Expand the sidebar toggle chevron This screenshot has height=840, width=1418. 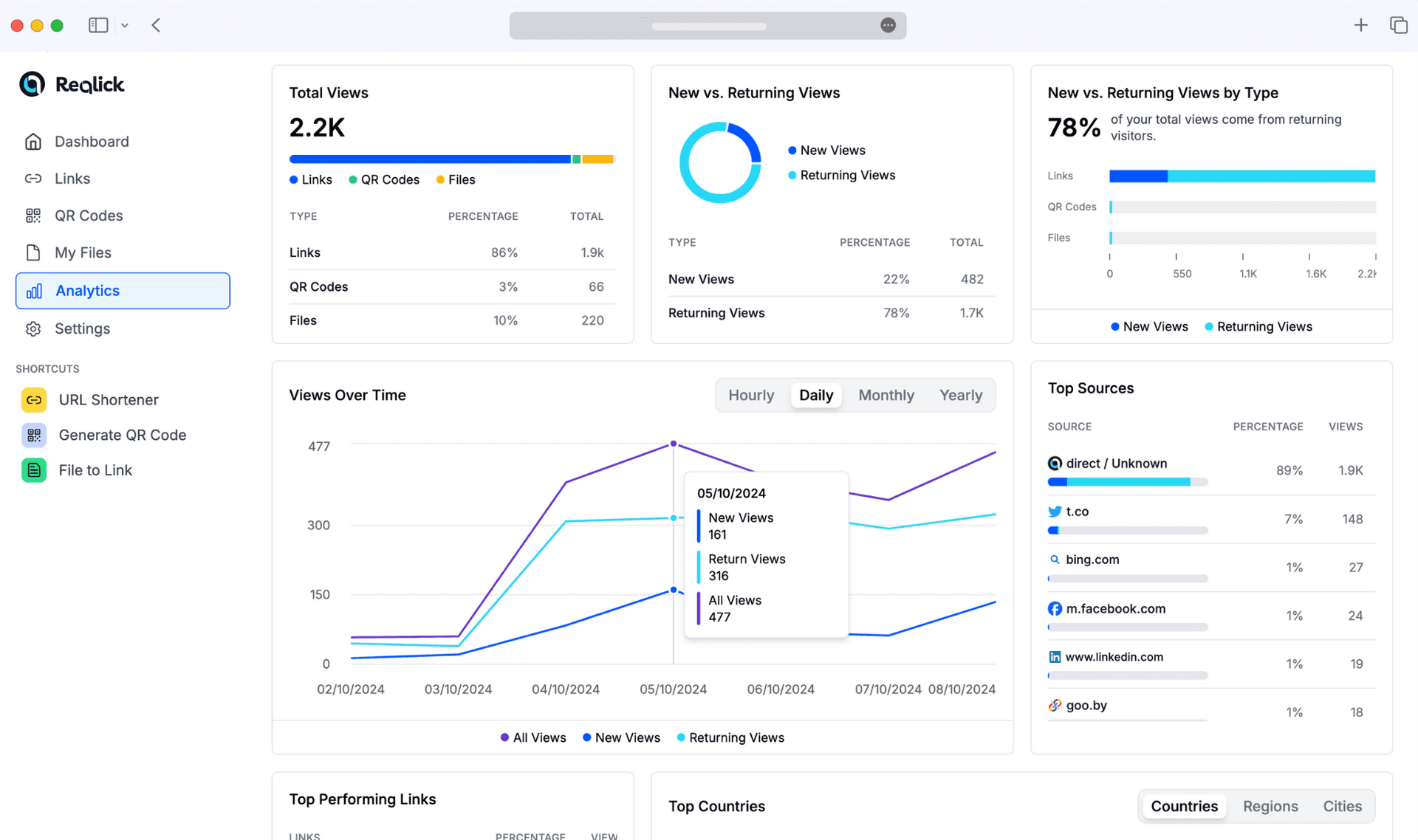125,24
